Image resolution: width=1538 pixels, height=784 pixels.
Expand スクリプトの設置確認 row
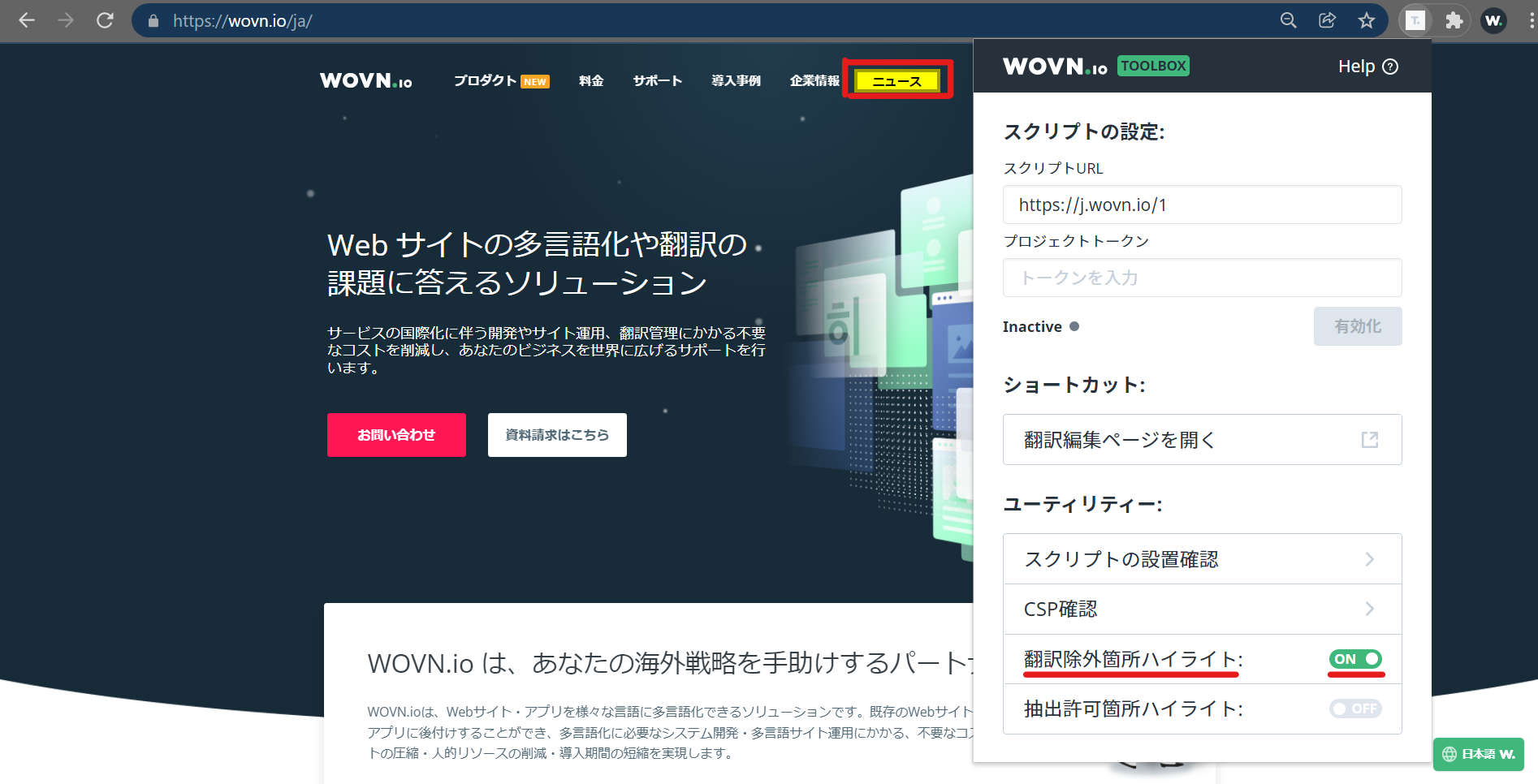coord(1202,559)
